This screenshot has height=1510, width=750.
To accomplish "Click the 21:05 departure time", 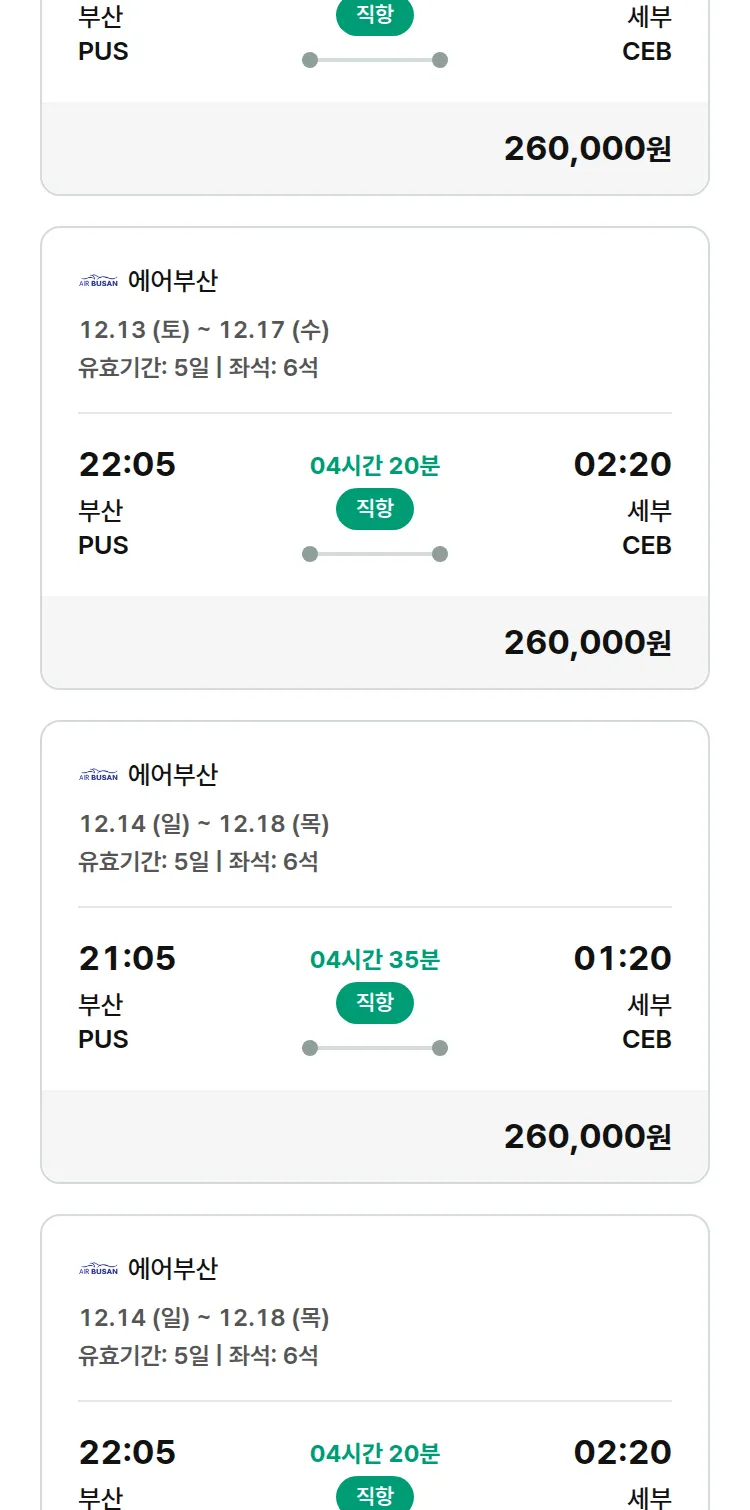I will pos(127,958).
